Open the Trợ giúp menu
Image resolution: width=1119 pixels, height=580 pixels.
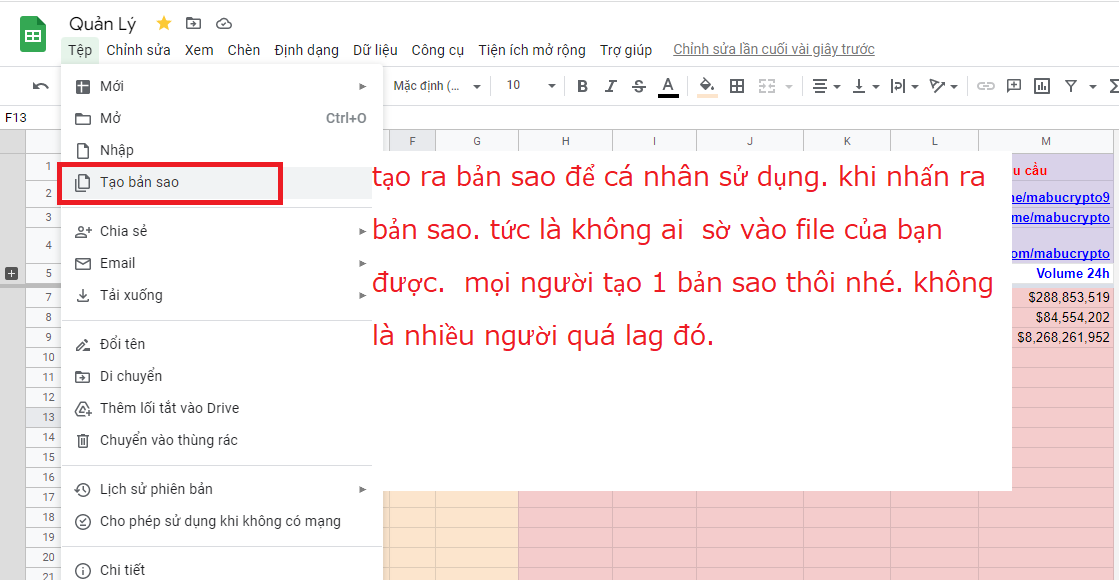click(626, 50)
